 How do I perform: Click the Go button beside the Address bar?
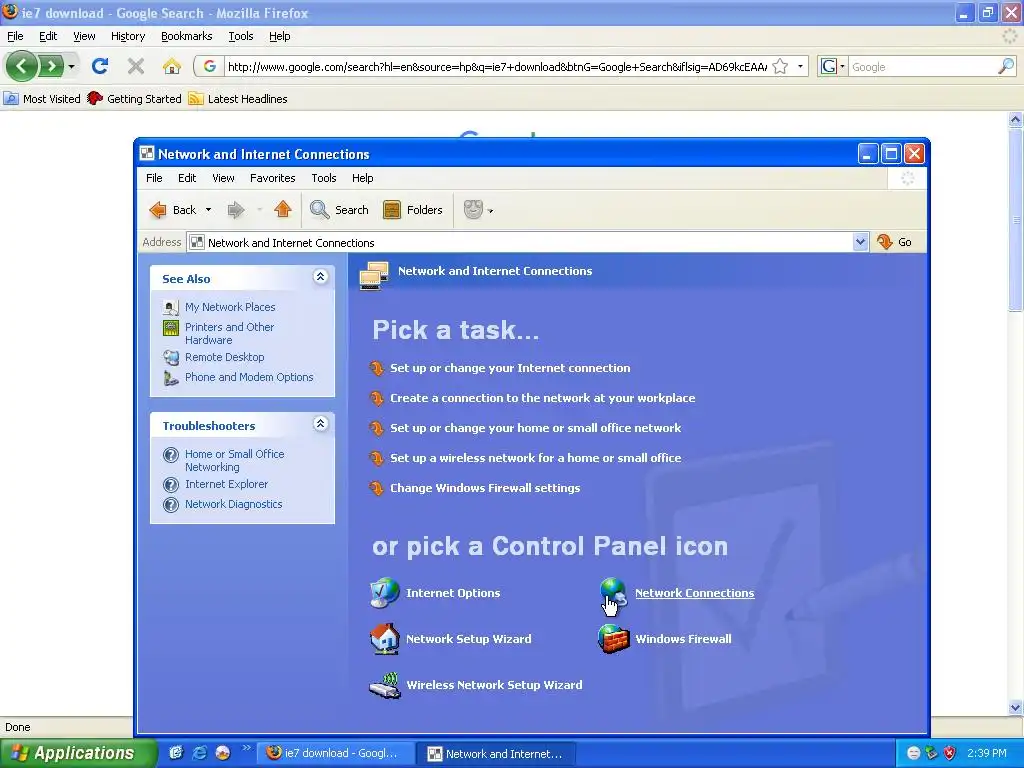(x=895, y=242)
